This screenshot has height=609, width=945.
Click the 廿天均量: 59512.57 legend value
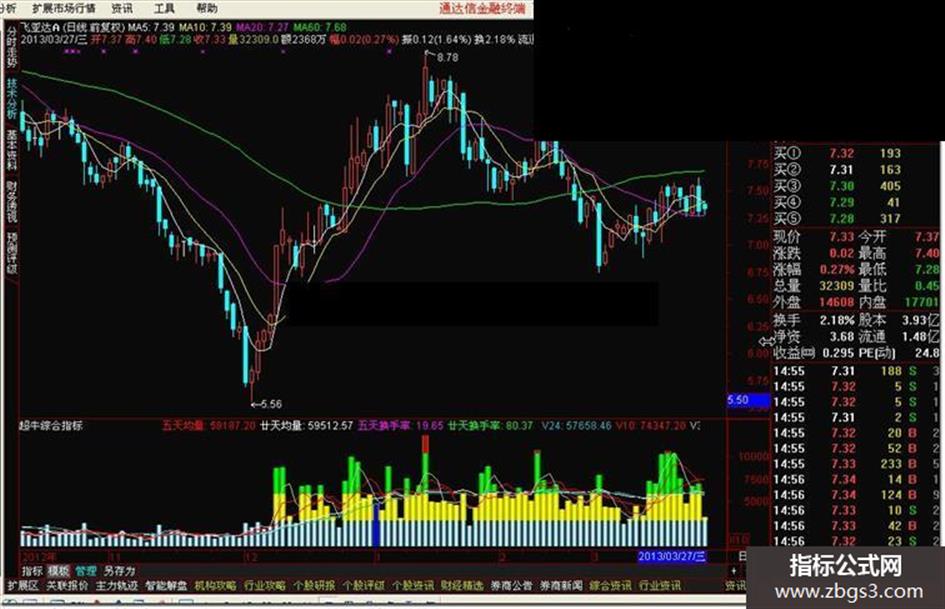click(307, 426)
